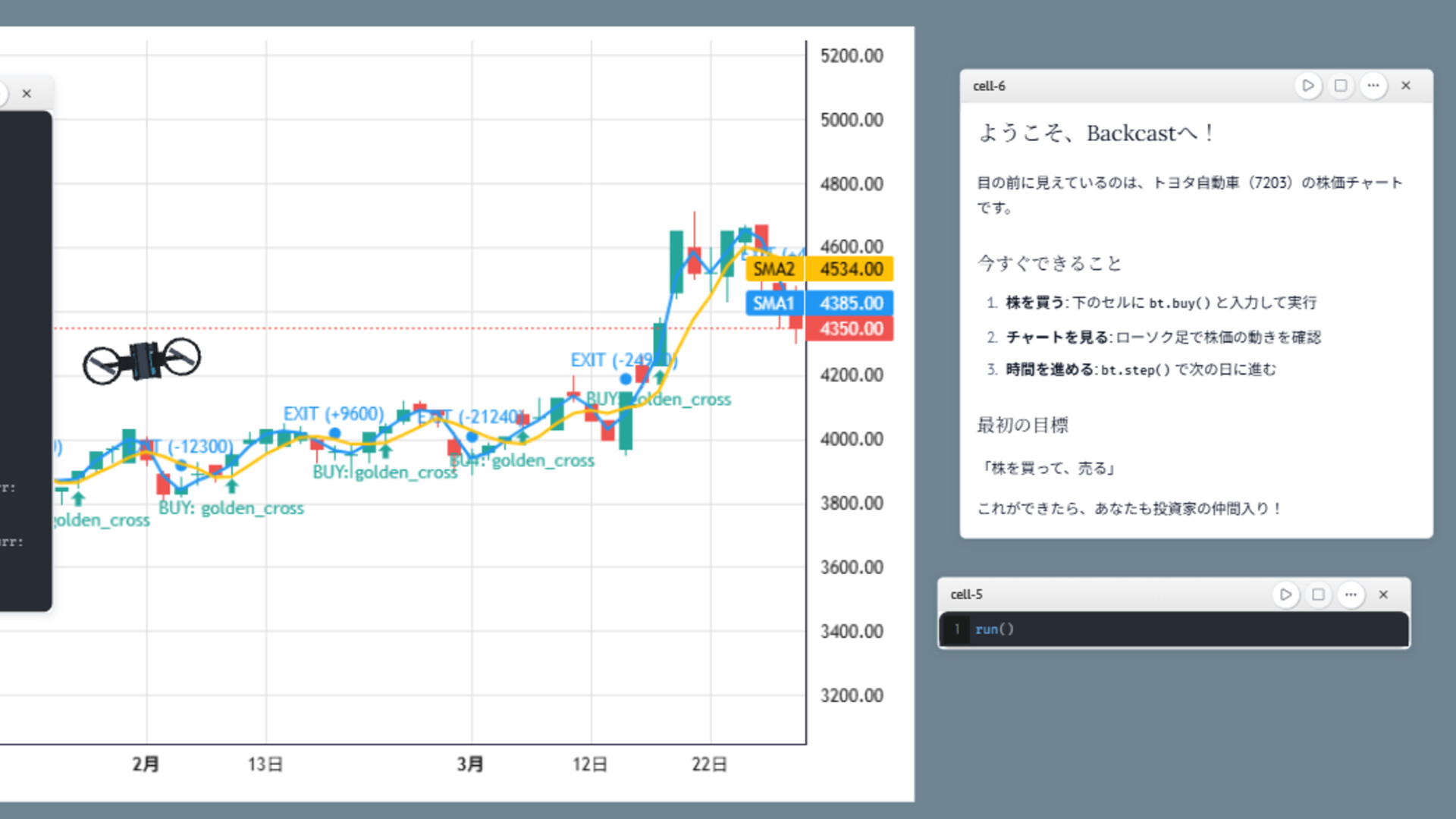
Task: Stop execution of cell-6
Action: point(1341,86)
